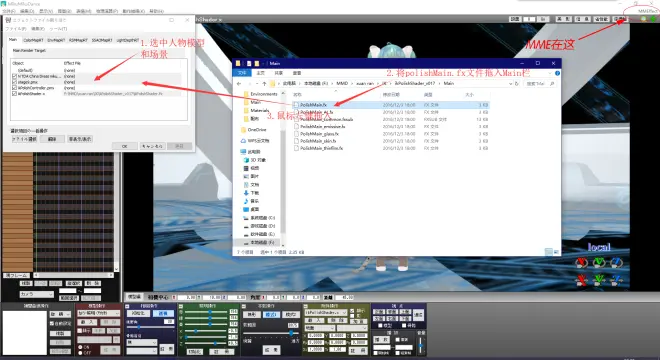Image resolution: width=660 pixels, height=360 pixels.
Task: Switch to ColorMapRT tab in effect dialog
Action: [x=33, y=40]
